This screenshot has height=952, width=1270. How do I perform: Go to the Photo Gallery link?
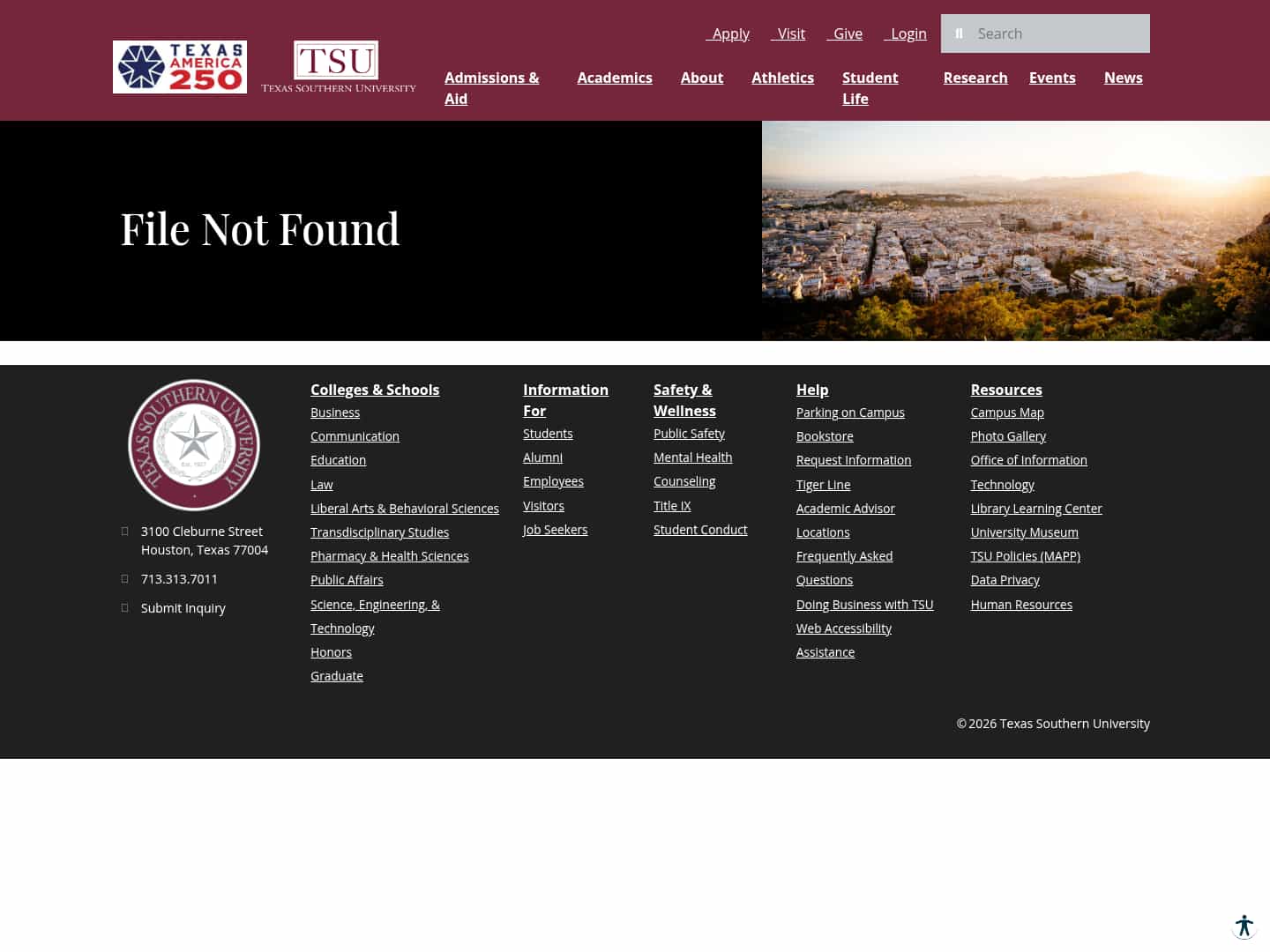pos(1008,436)
